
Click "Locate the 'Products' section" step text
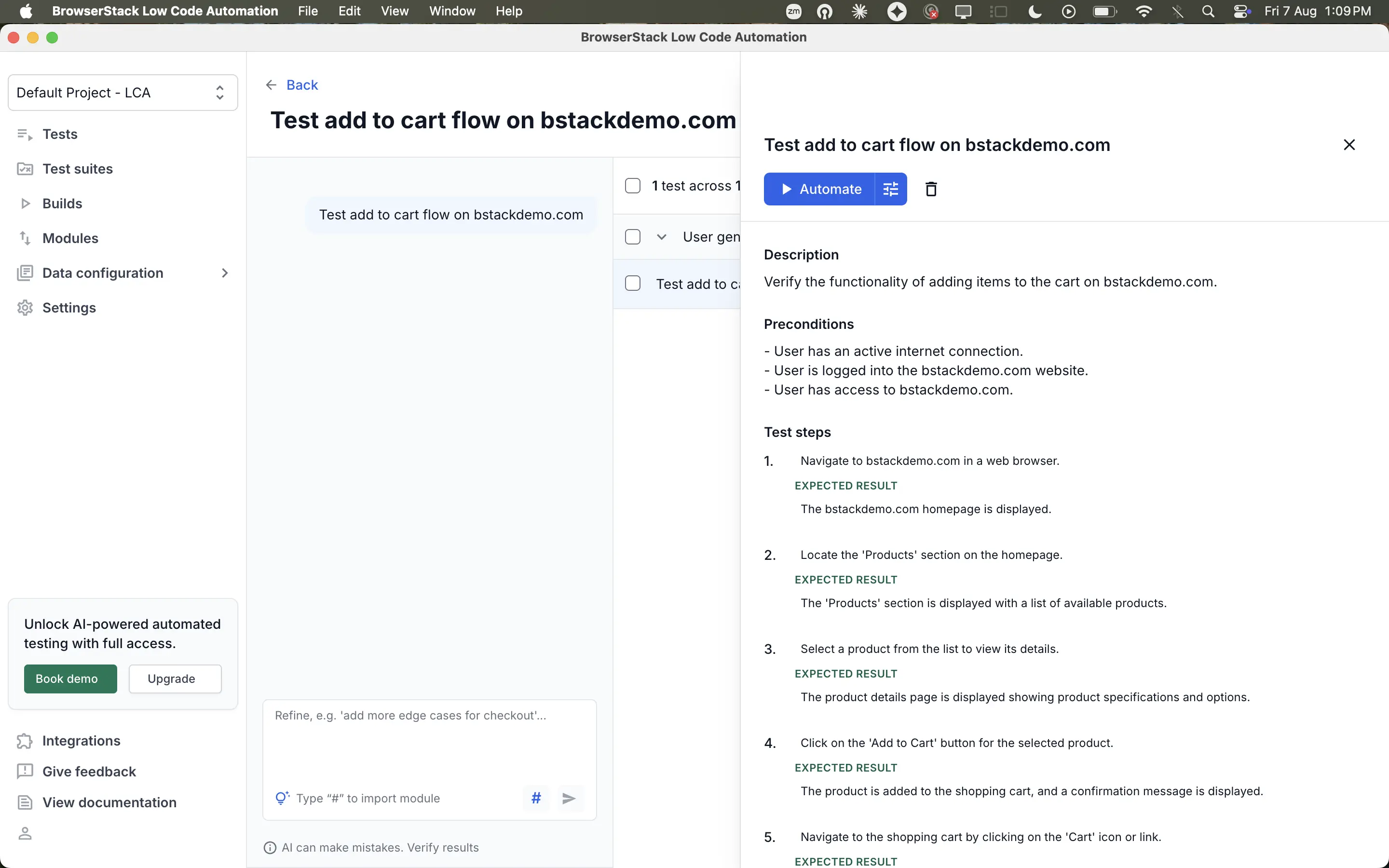[x=932, y=555]
